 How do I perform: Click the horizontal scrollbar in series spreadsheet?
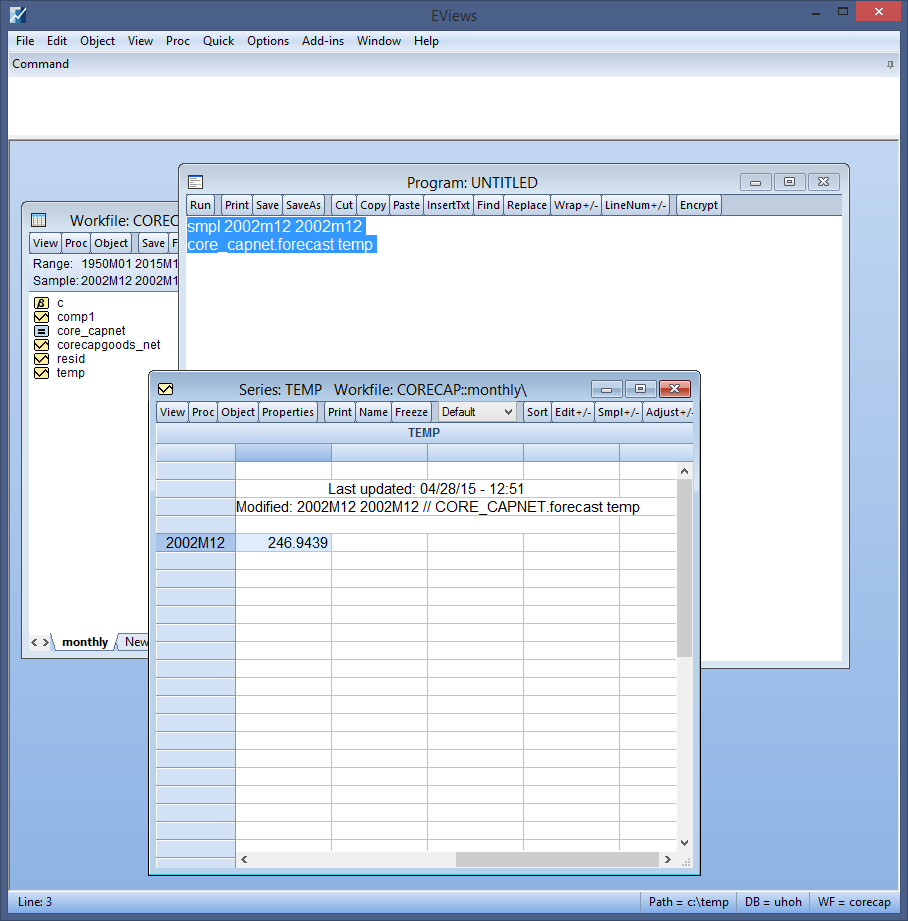[x=557, y=859]
